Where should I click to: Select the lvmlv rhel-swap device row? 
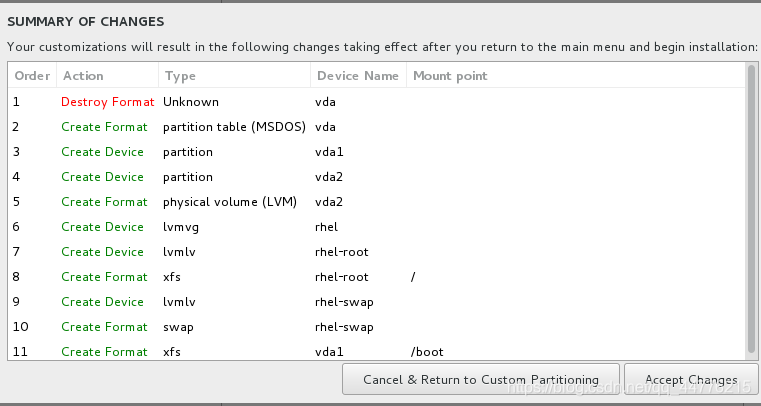point(377,302)
